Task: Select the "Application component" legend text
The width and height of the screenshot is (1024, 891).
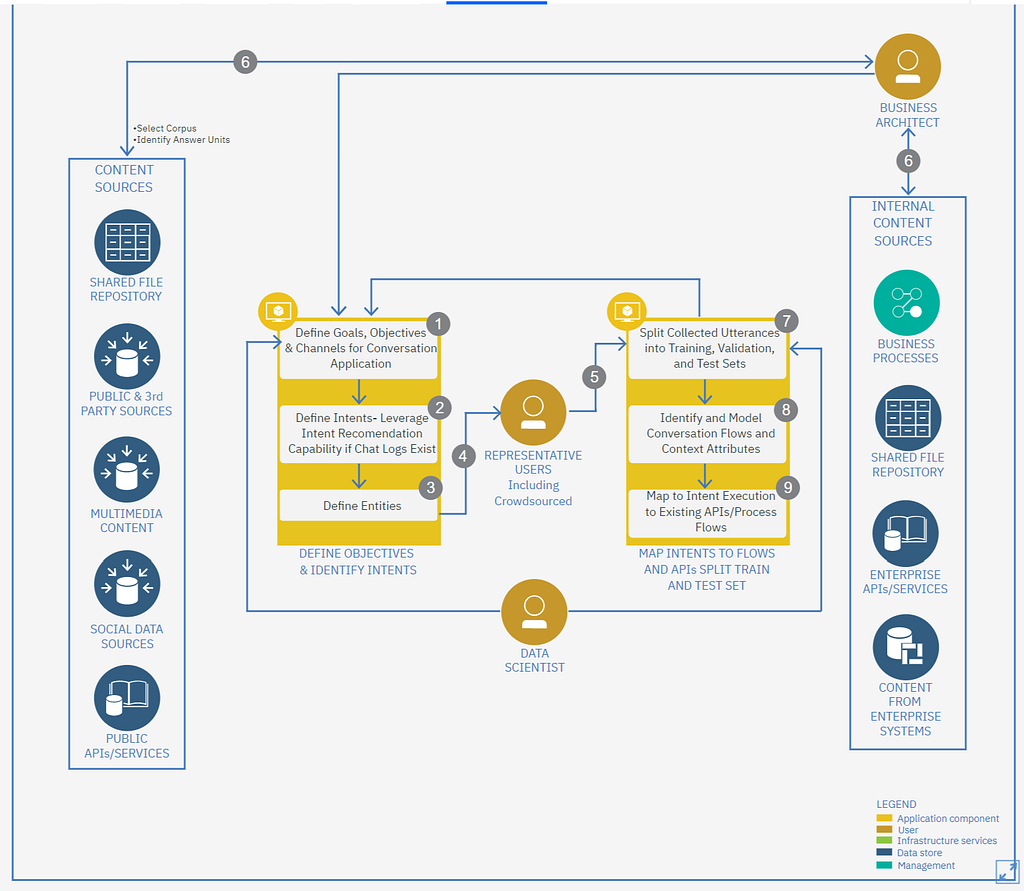Action: click(x=948, y=818)
